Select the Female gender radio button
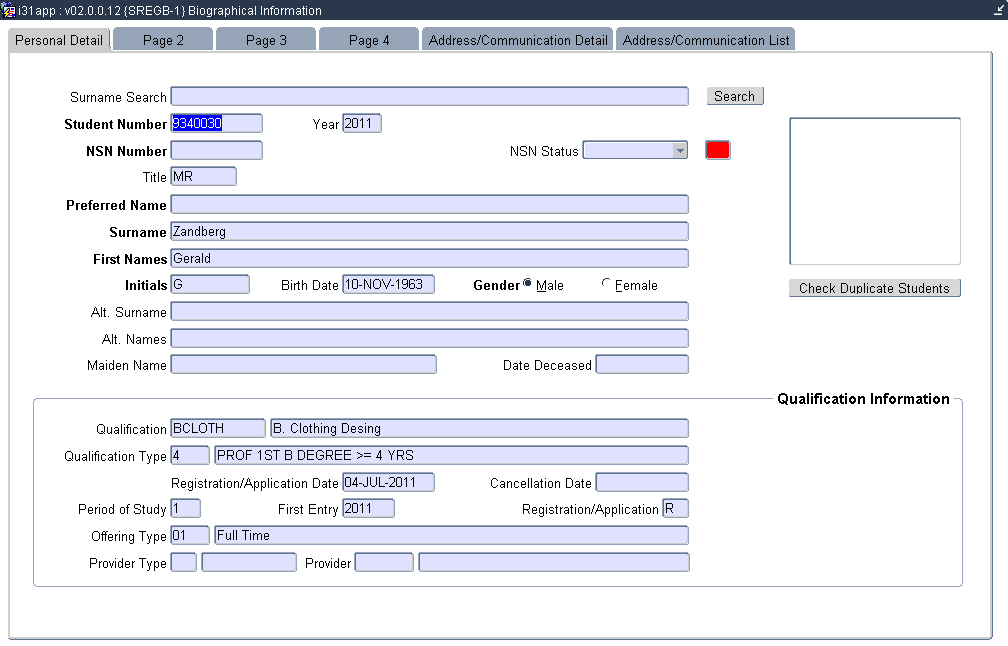Image resolution: width=1008 pixels, height=646 pixels. tap(606, 285)
